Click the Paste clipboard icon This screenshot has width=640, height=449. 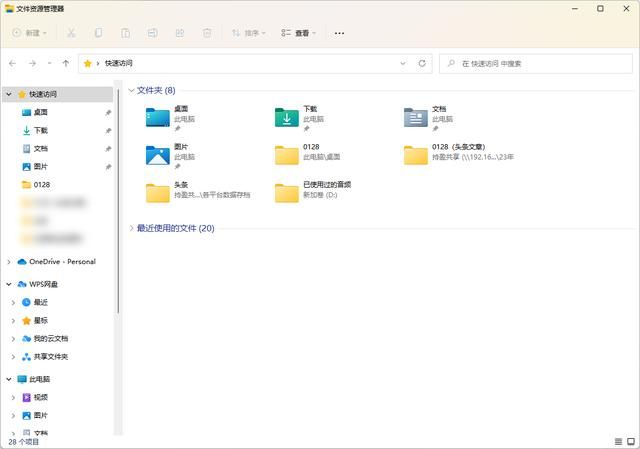pyautogui.click(x=125, y=33)
